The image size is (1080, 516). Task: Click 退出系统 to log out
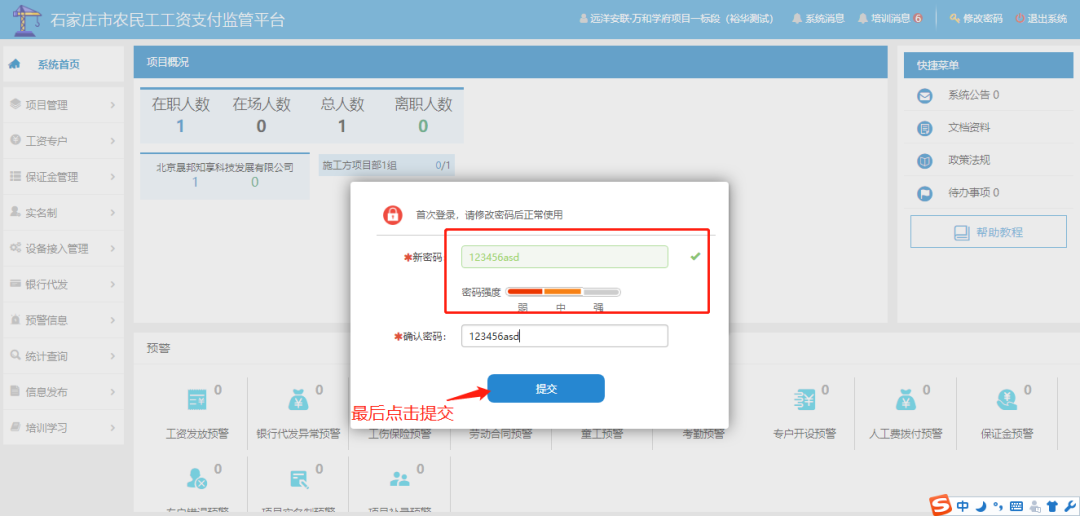coord(1041,19)
